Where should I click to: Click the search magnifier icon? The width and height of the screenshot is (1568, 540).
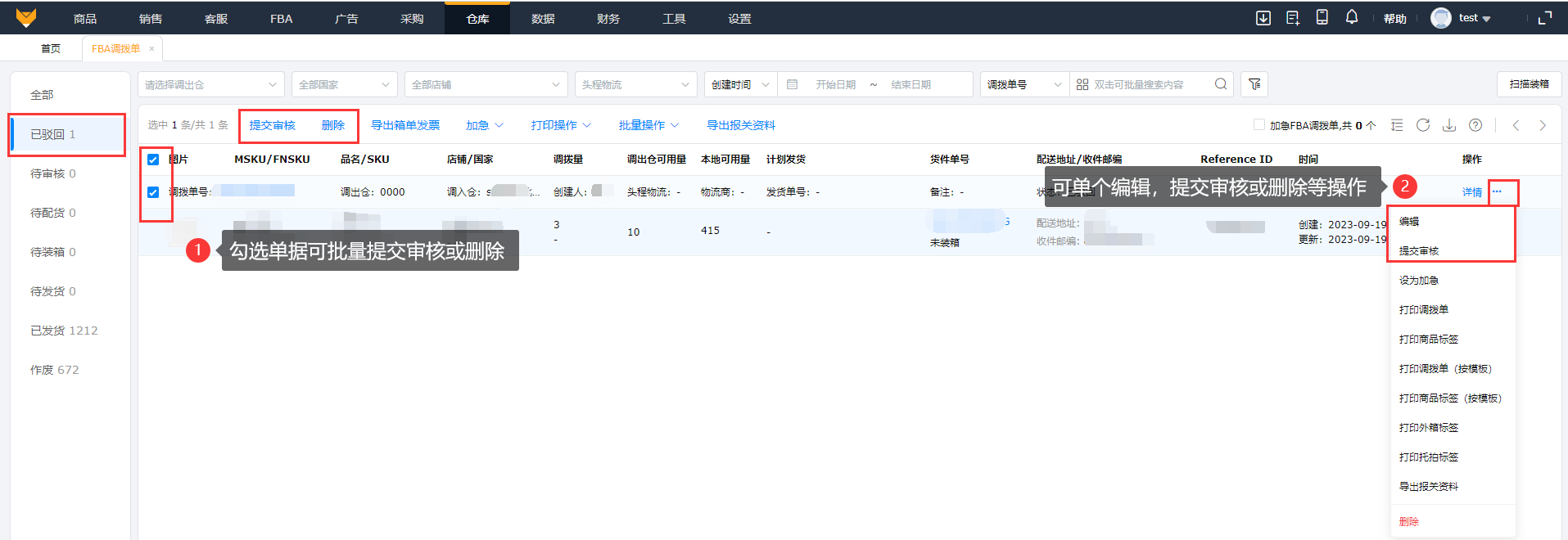click(x=1220, y=84)
